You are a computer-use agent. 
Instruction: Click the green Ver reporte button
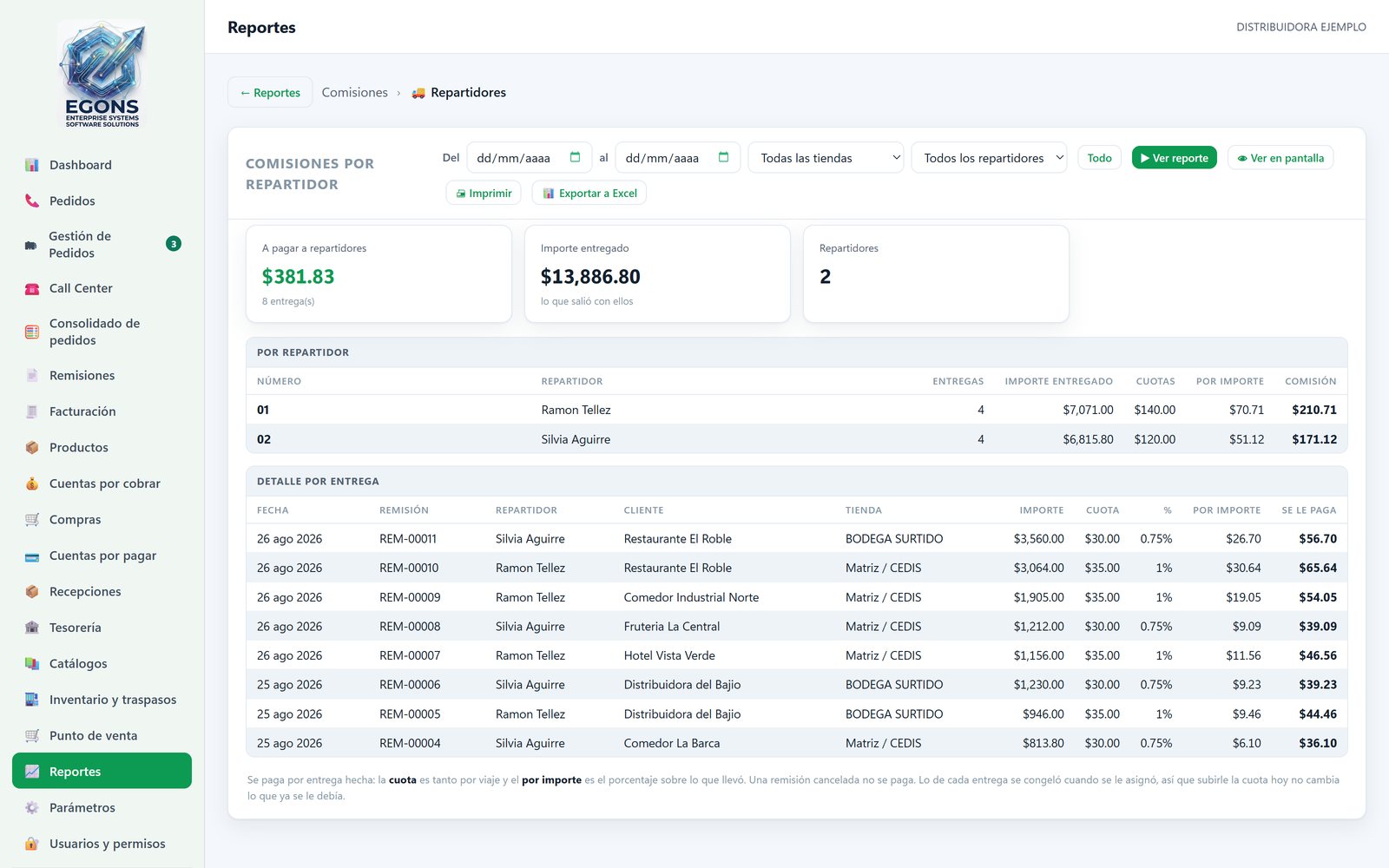(1174, 158)
